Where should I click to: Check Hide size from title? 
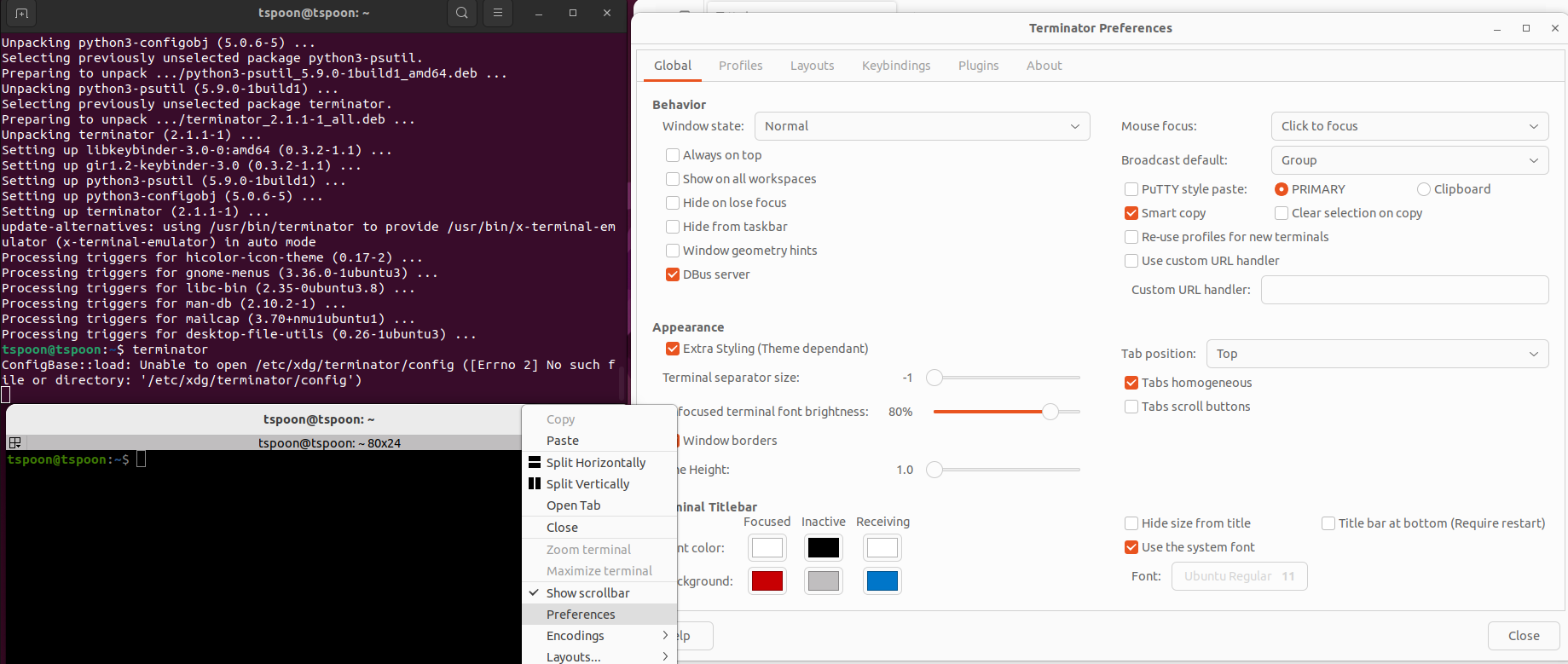(1131, 523)
